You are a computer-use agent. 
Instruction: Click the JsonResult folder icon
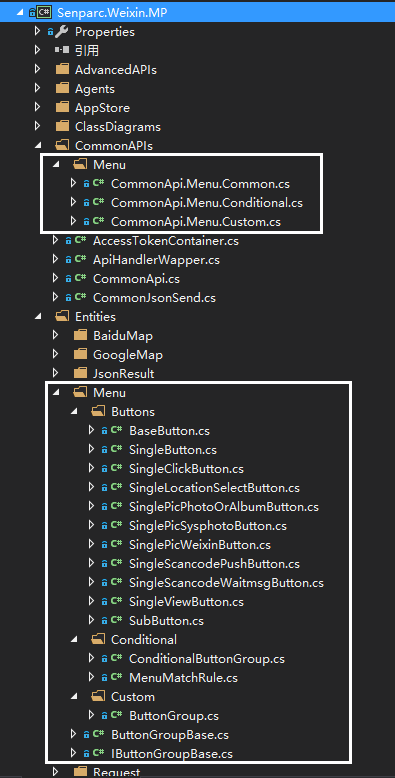pyautogui.click(x=80, y=374)
